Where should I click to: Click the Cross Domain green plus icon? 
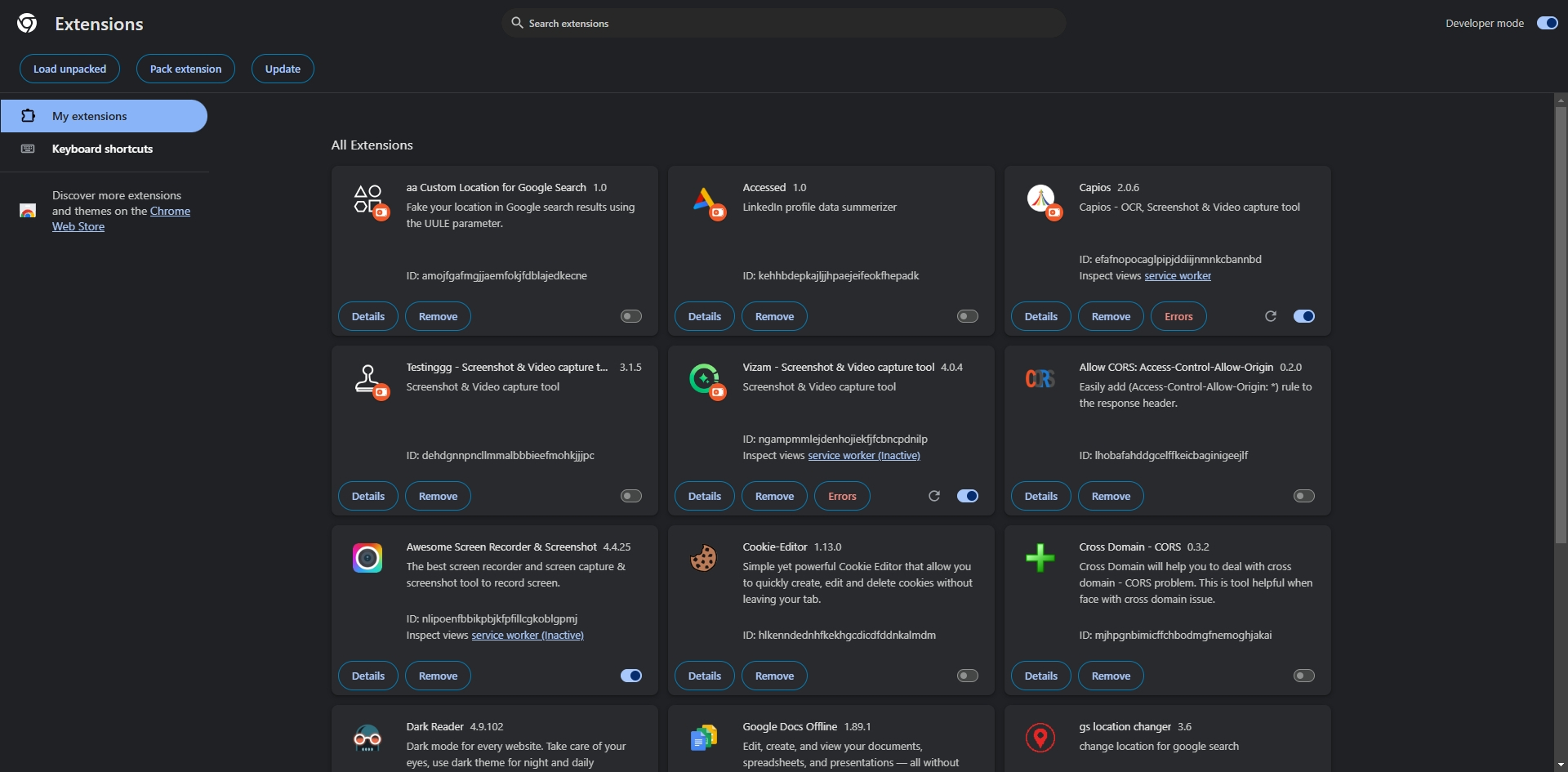coord(1040,558)
